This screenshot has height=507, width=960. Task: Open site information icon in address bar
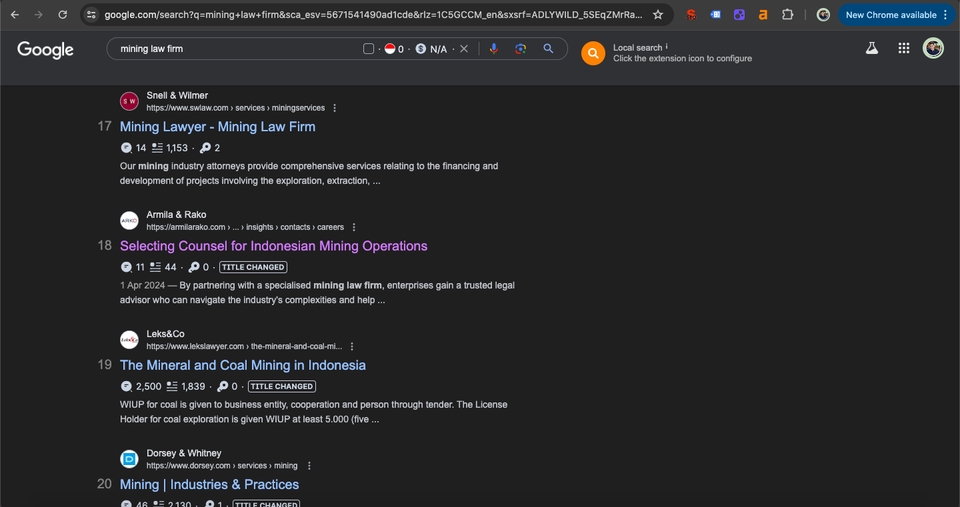click(x=91, y=15)
